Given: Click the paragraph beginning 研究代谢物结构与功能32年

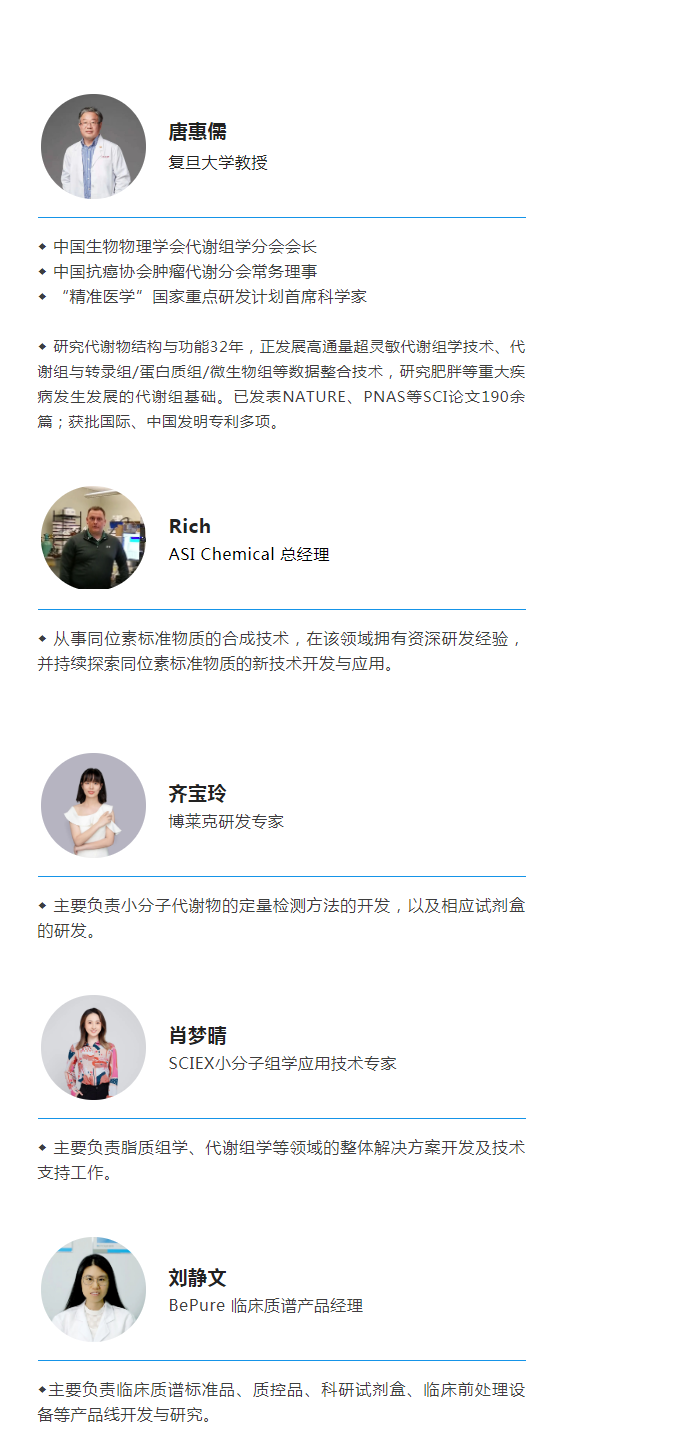Looking at the screenshot, I should click(x=282, y=384).
